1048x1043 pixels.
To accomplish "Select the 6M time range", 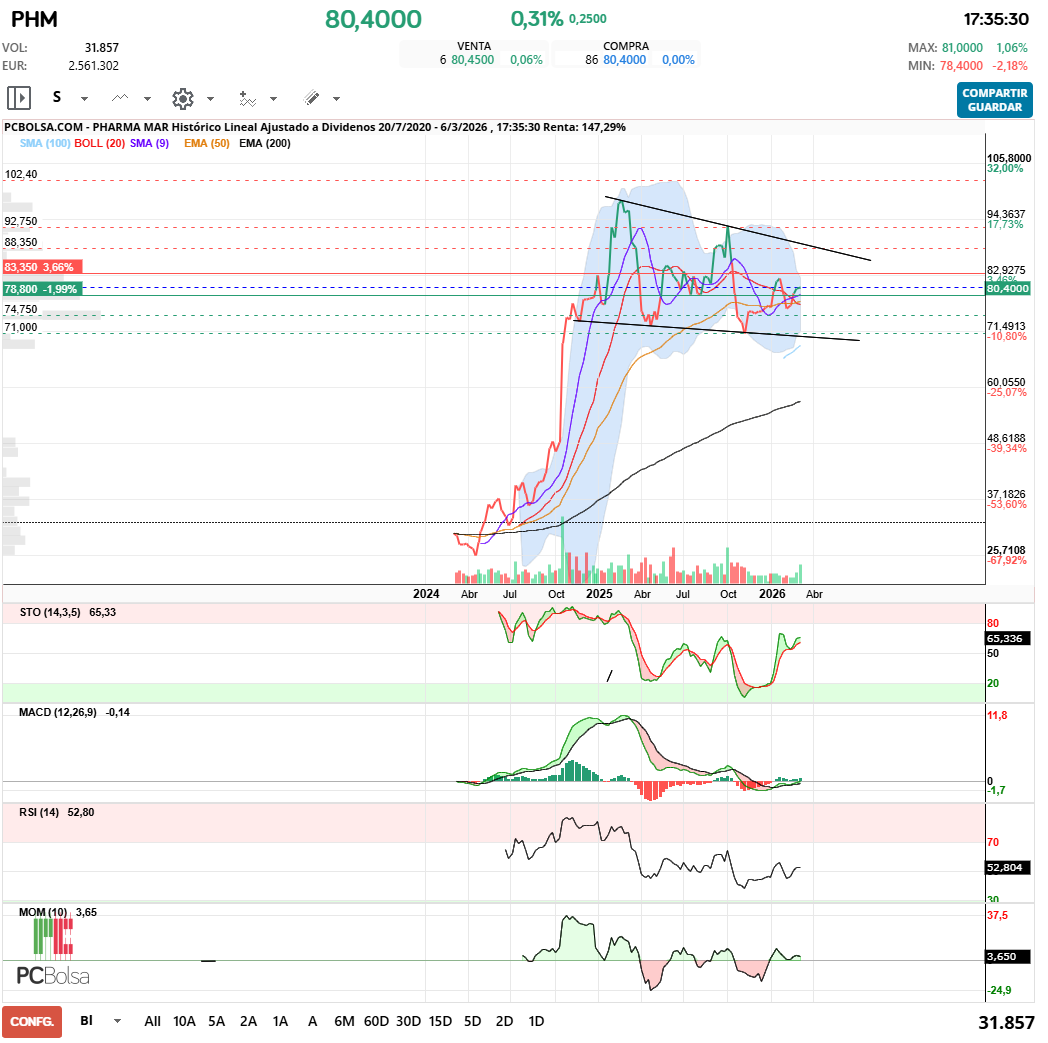I will tap(344, 1021).
